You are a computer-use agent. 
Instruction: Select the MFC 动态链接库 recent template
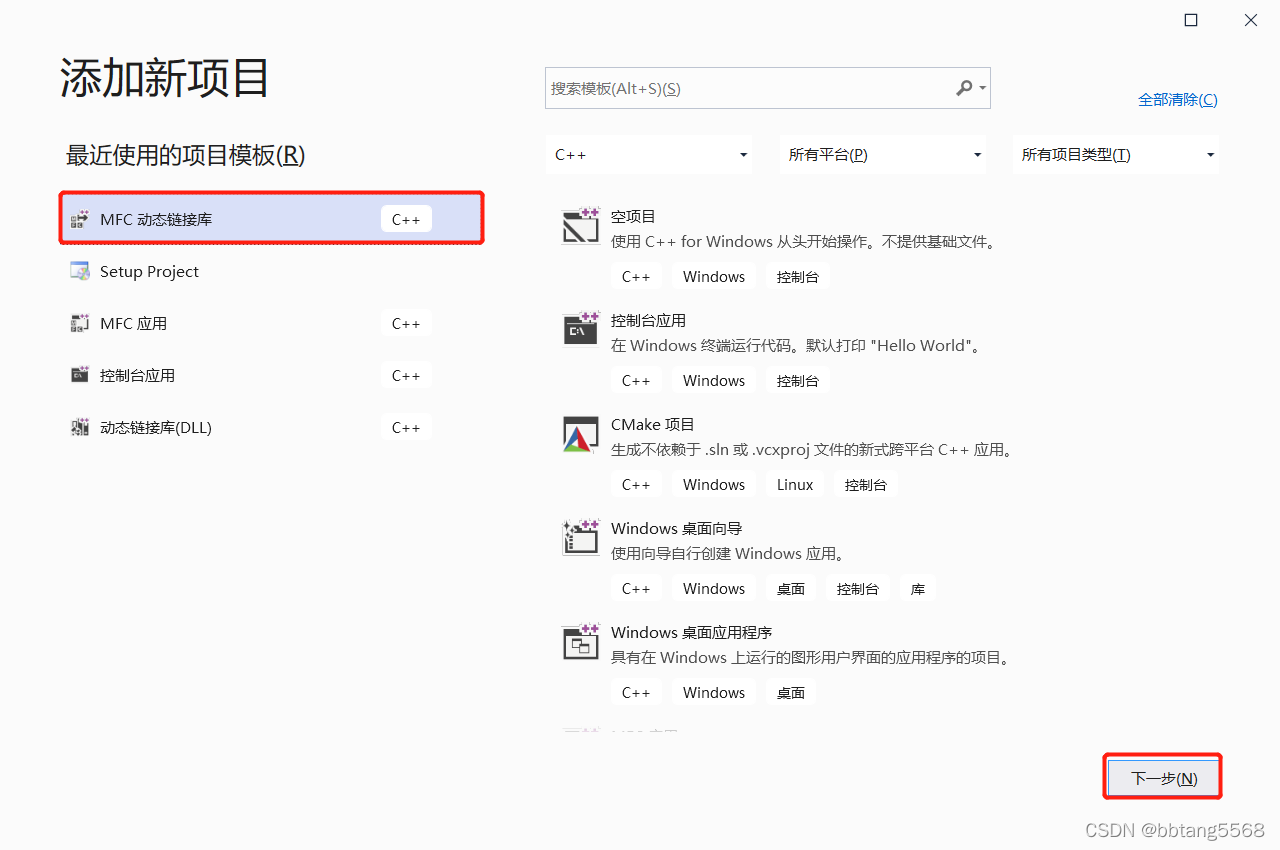coord(272,219)
